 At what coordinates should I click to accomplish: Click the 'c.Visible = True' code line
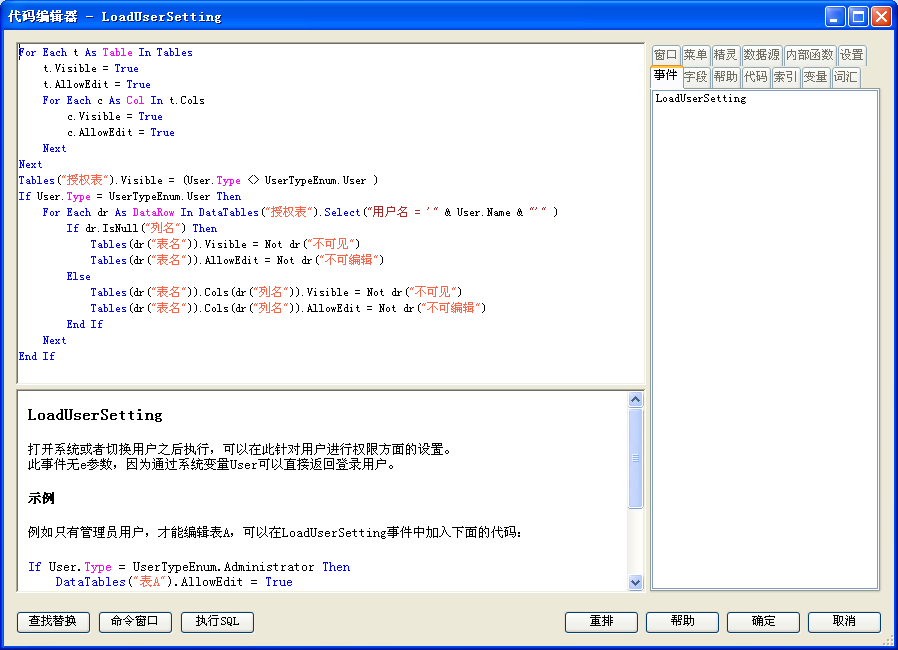click(115, 117)
